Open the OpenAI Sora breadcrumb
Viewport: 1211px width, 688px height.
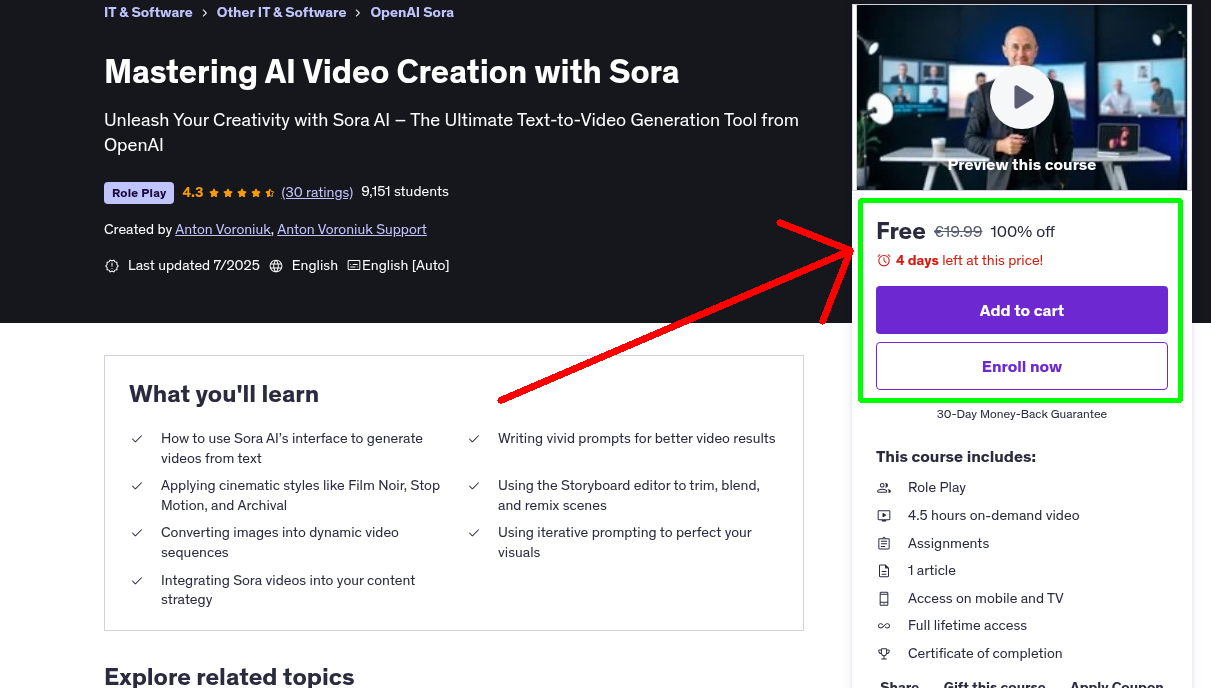(412, 13)
